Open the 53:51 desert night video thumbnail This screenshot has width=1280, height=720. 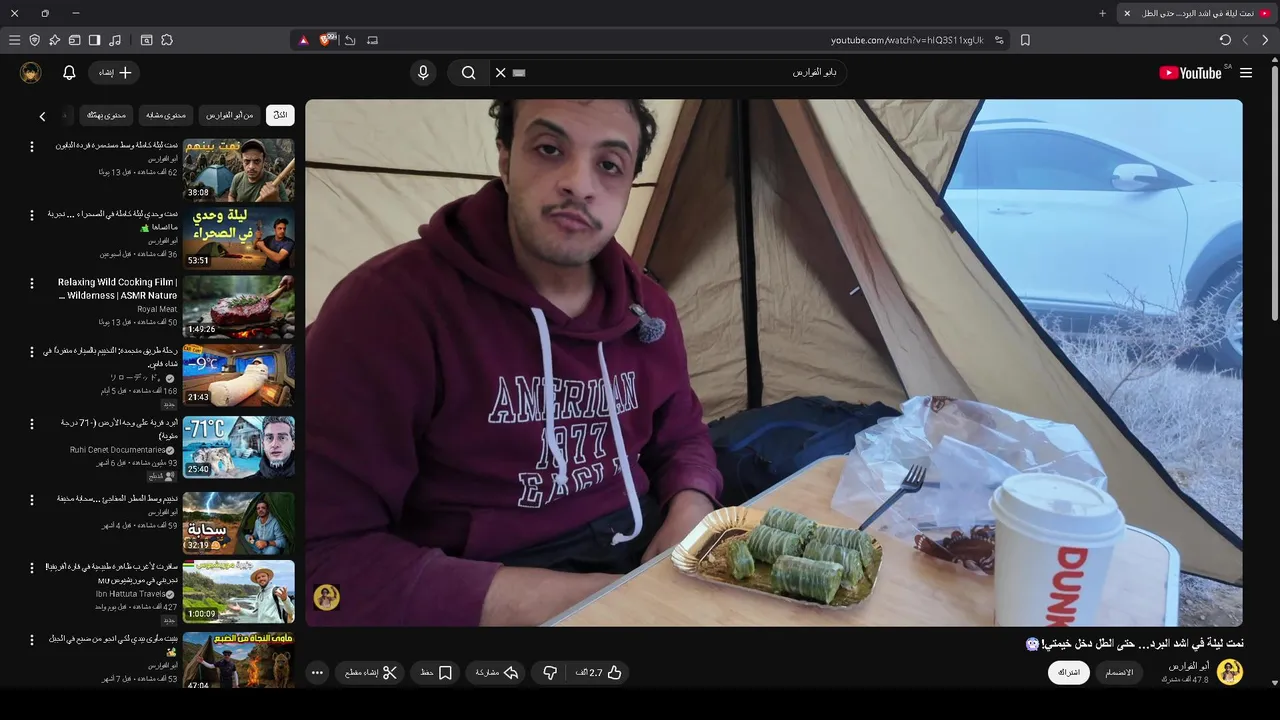[239, 238]
